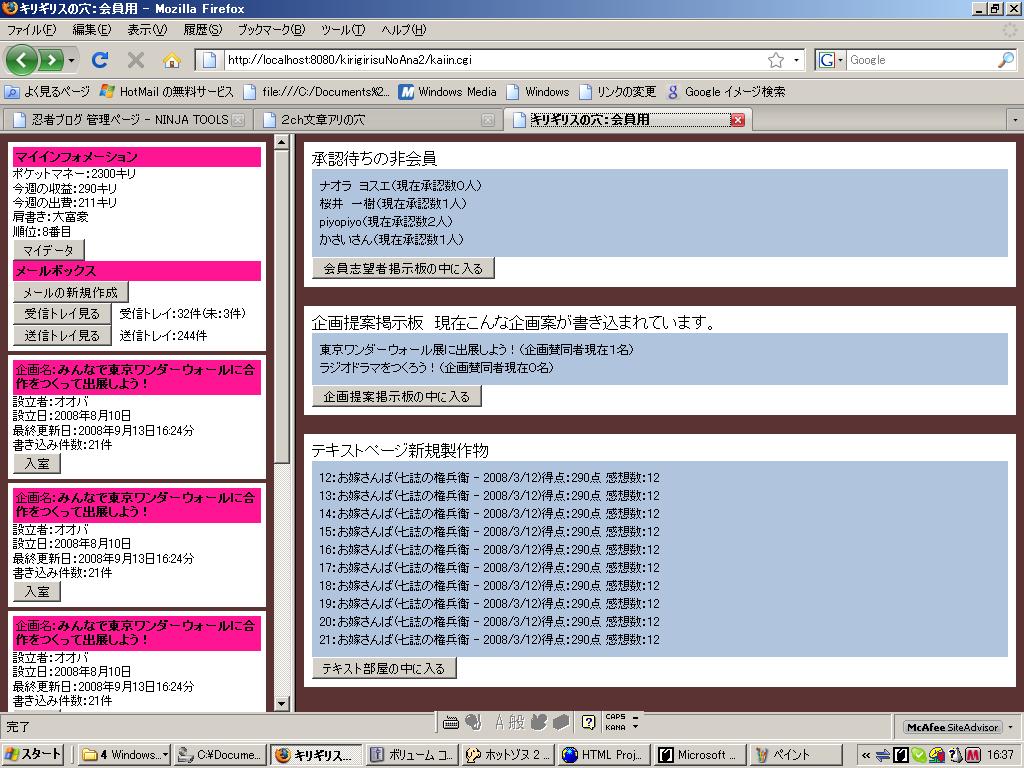This screenshot has height=768, width=1024.
Task: Switch to the HTML Proj... taskbar item
Action: (605, 755)
